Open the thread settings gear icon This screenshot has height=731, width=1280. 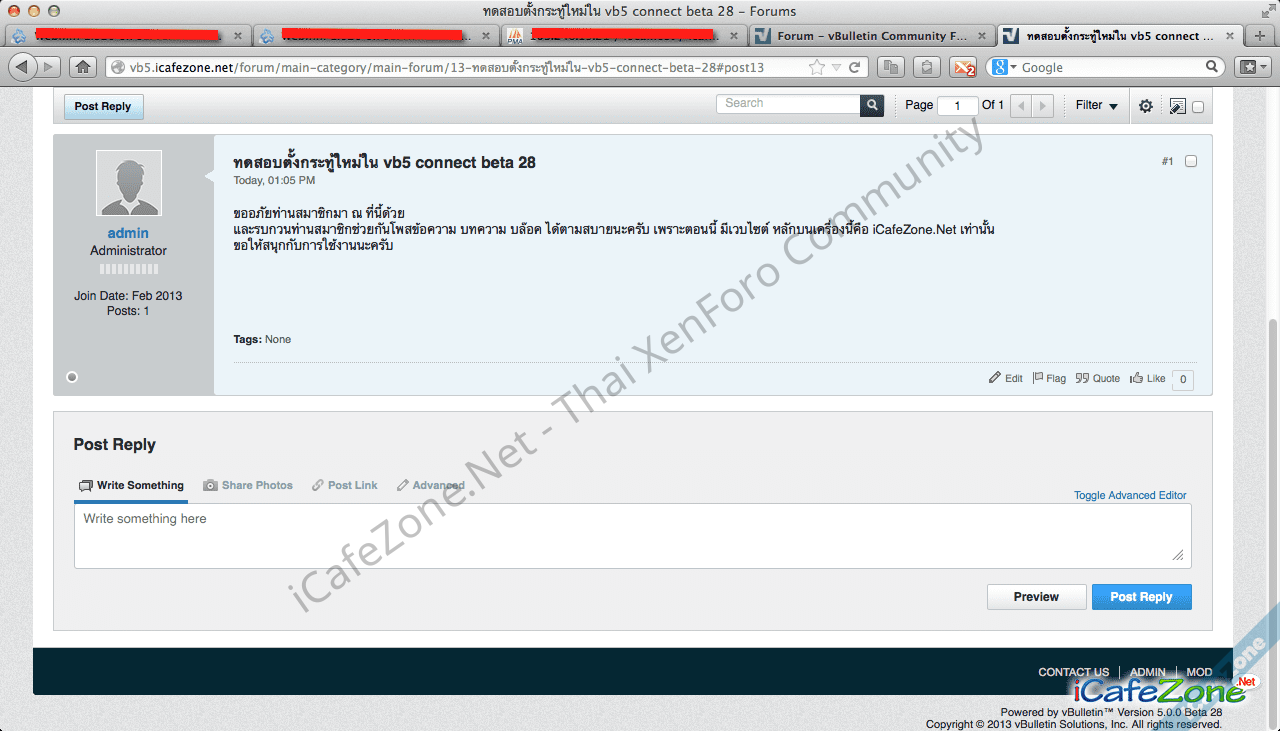1146,106
